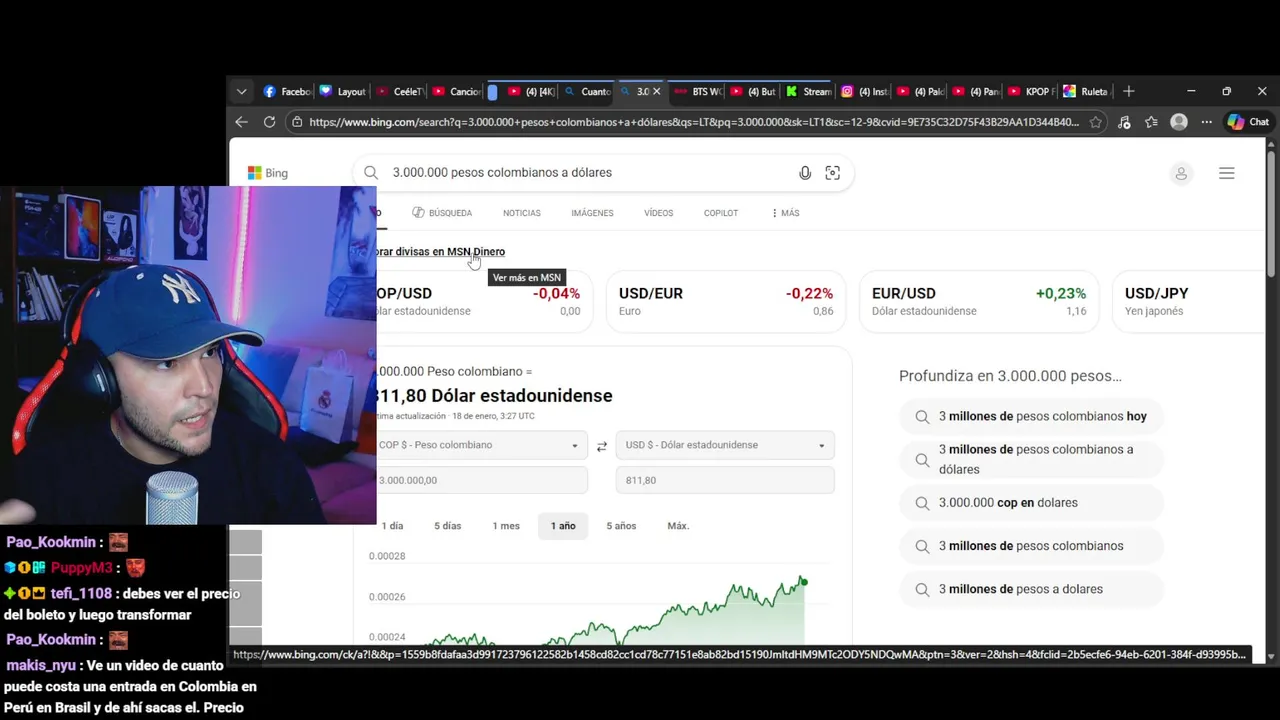Close the active Bing search tab
Viewport: 1280px width, 720px height.
[x=656, y=91]
